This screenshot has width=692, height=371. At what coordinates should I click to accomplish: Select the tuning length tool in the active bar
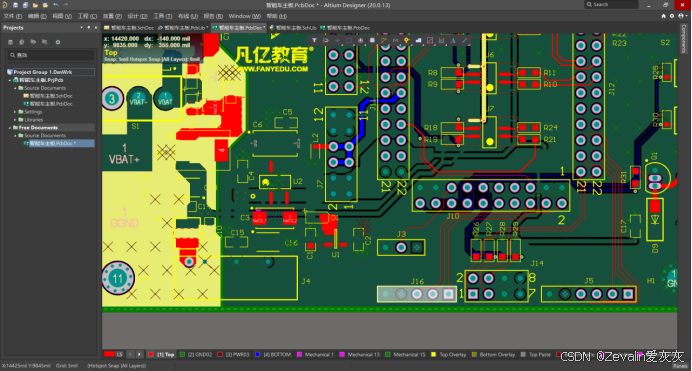395,40
